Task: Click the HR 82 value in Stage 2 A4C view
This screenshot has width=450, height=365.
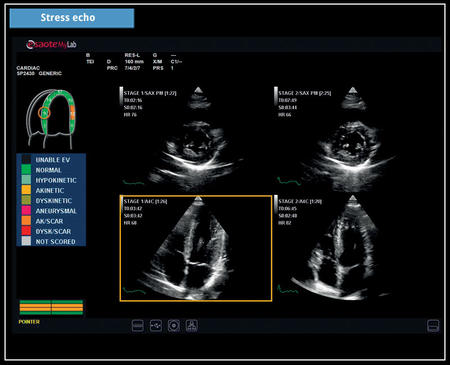Action: click(x=285, y=223)
